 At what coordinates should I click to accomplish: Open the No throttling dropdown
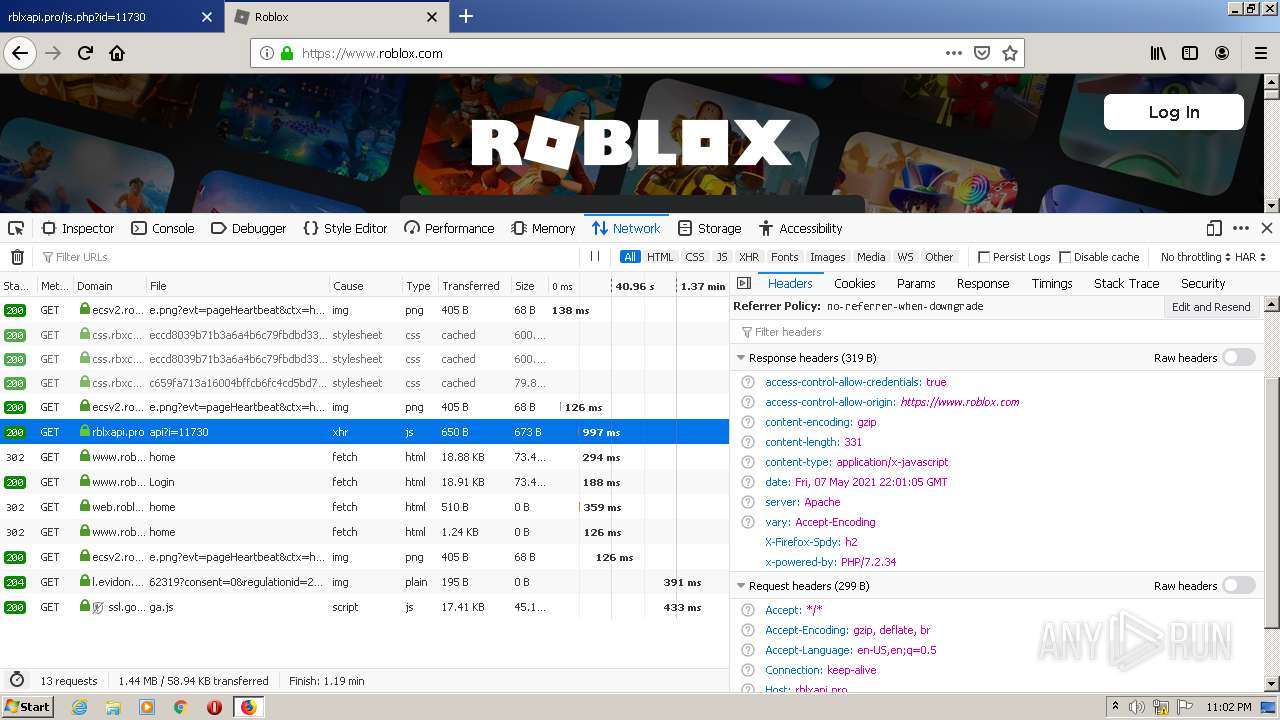pyautogui.click(x=1196, y=257)
